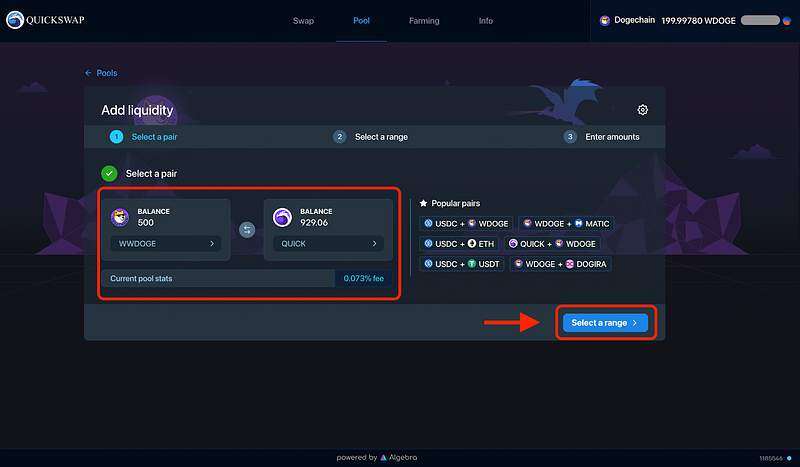Click the Dogechain network selector
This screenshot has height=467, width=800.
click(x=627, y=20)
